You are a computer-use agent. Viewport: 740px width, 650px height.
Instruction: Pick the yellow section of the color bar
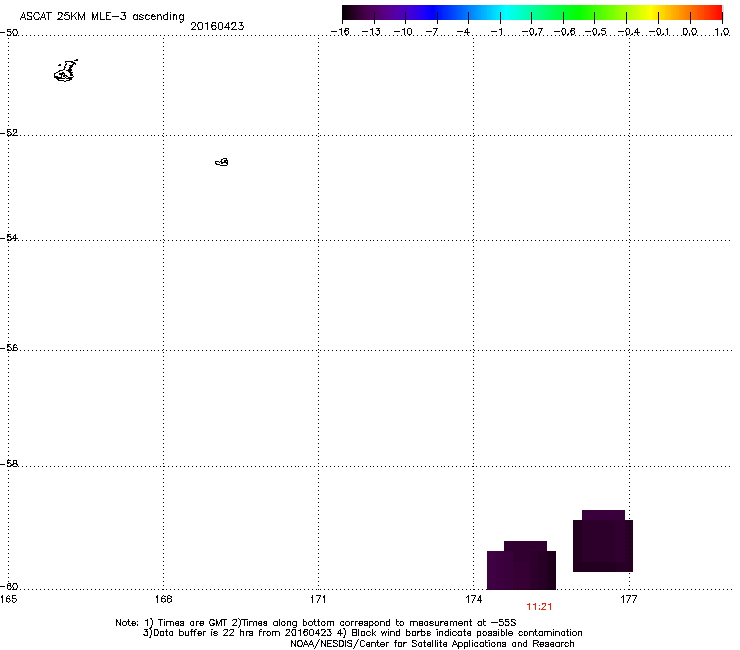coord(654,13)
